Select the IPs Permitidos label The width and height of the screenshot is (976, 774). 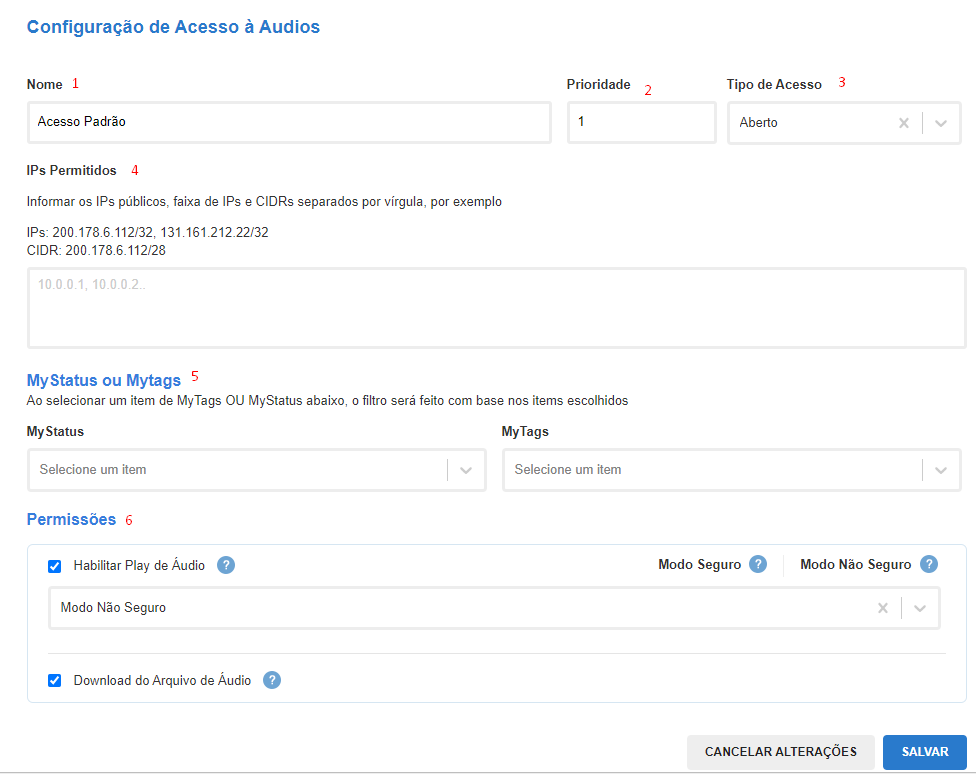(72, 171)
